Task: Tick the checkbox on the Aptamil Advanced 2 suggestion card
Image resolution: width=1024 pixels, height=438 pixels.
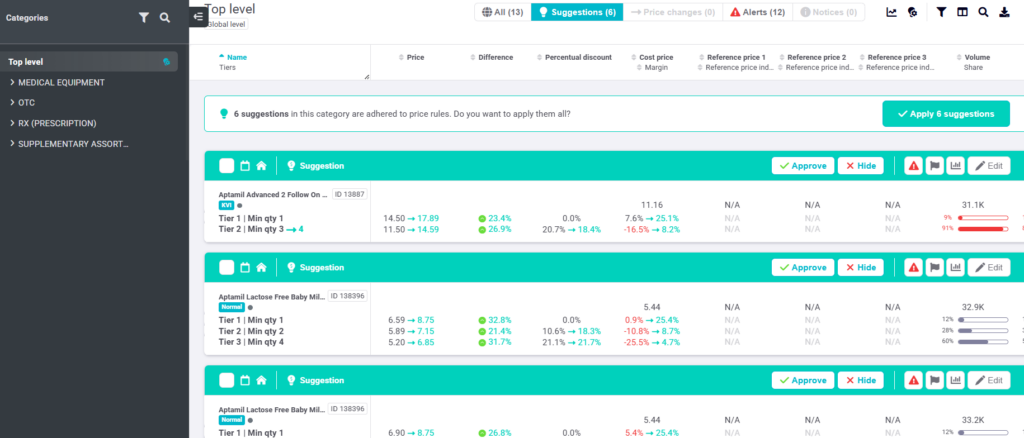Action: coord(226,166)
